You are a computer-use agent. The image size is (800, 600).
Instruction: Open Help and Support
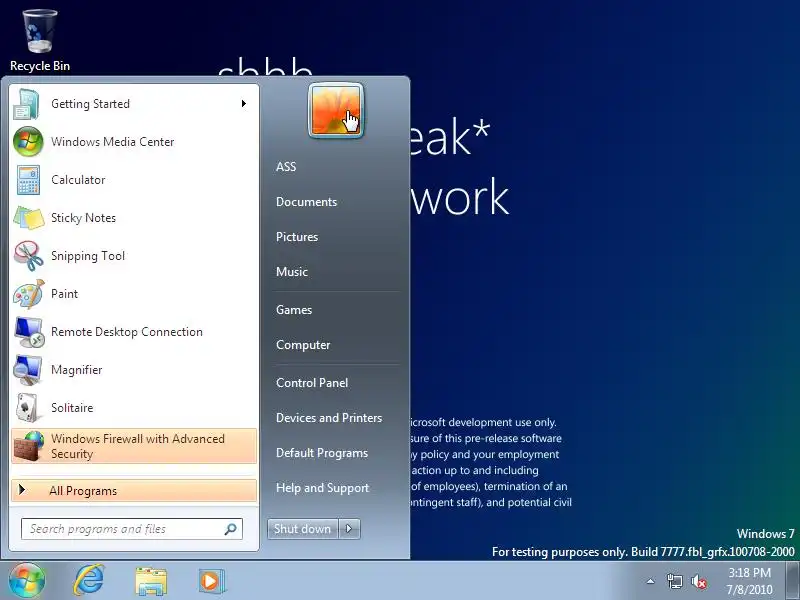pos(322,488)
